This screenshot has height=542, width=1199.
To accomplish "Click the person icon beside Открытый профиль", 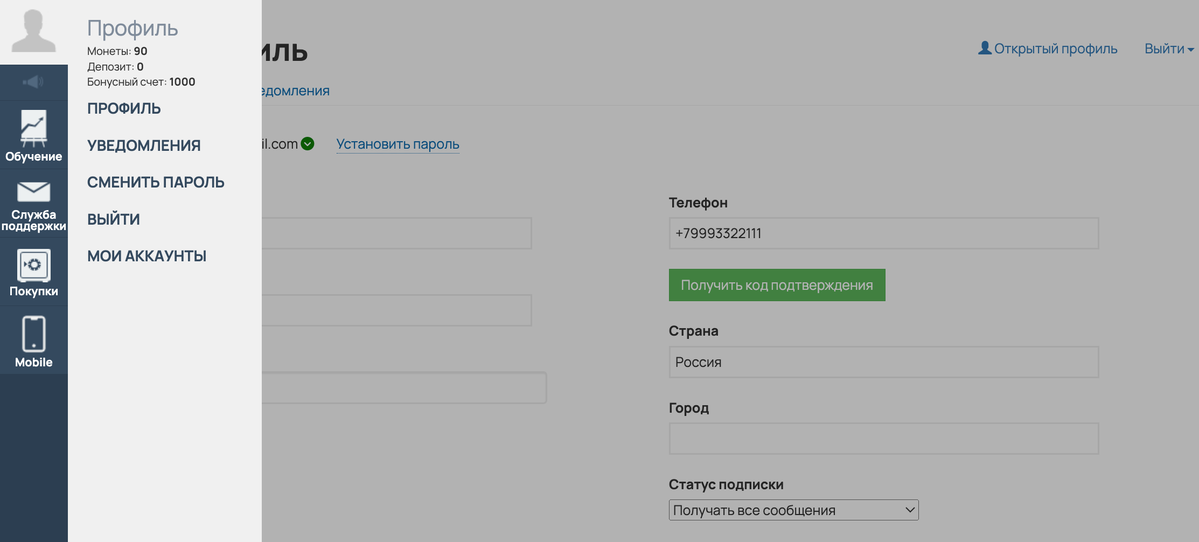I will point(984,48).
